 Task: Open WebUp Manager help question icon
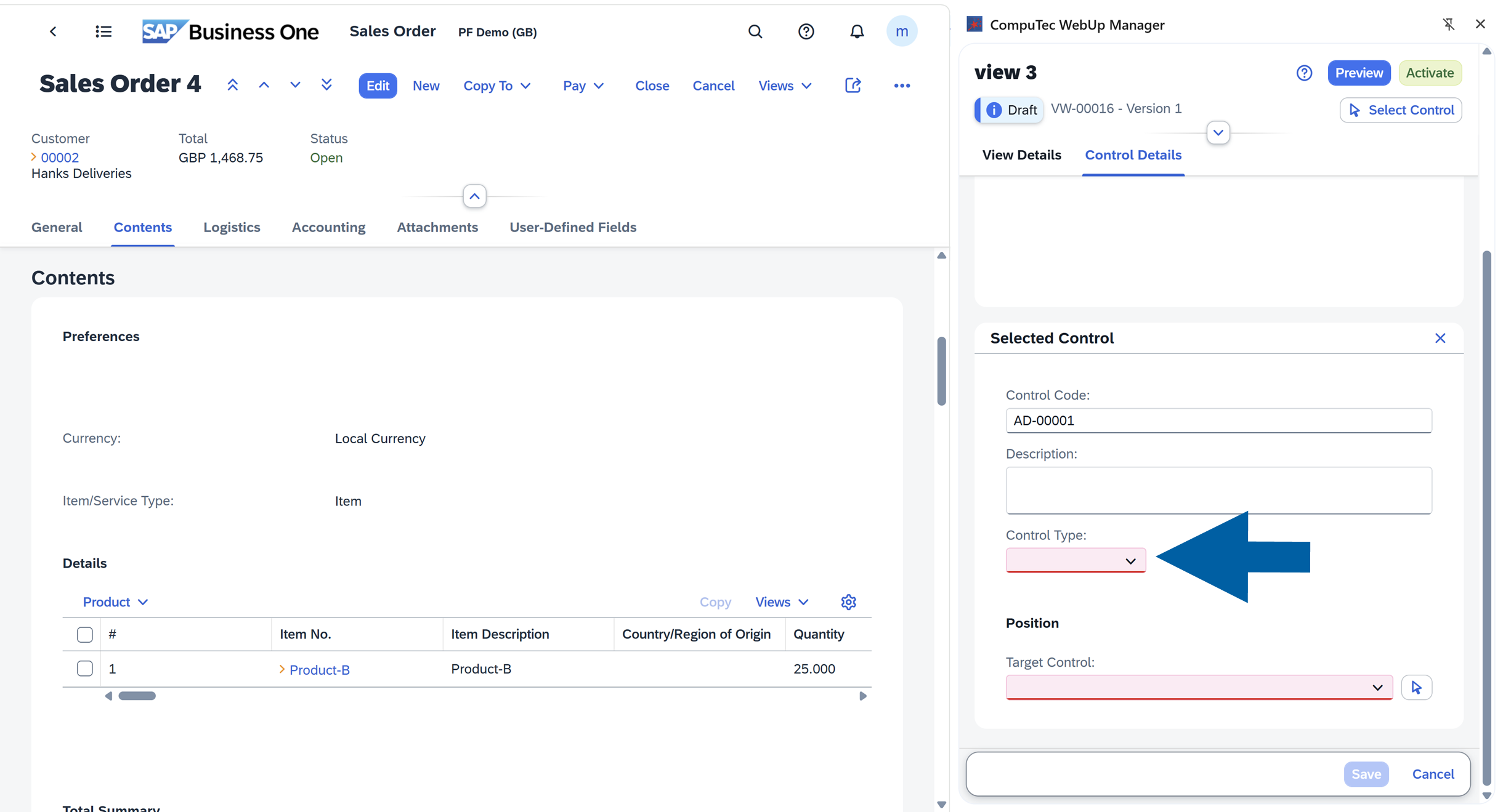(x=1304, y=73)
